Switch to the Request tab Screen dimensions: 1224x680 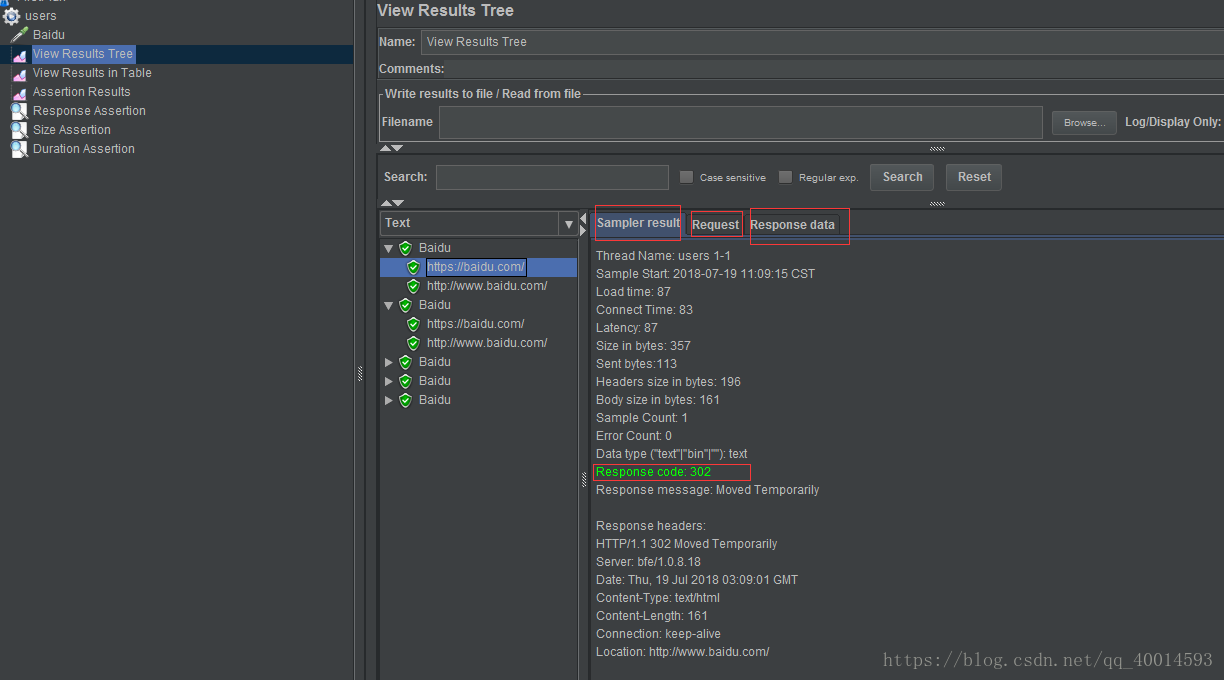click(x=716, y=225)
